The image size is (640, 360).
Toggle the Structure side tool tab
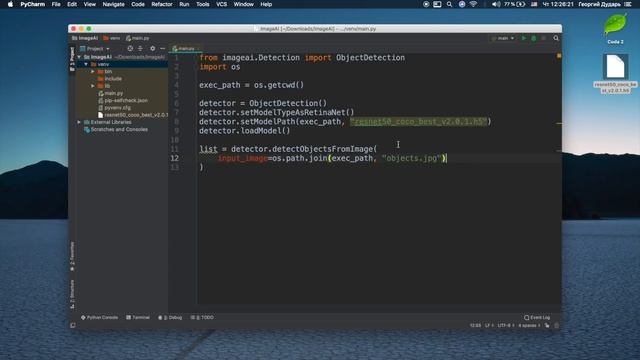tap(72, 294)
